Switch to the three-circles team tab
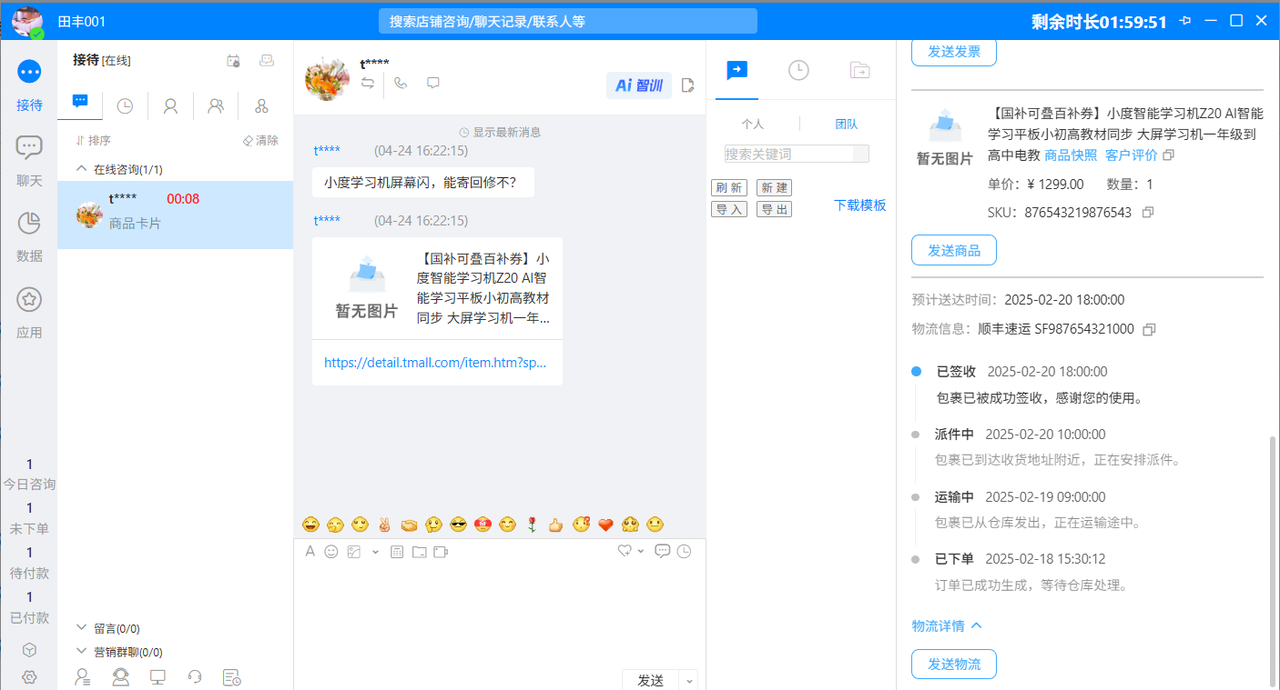This screenshot has height=690, width=1280. pos(261,105)
